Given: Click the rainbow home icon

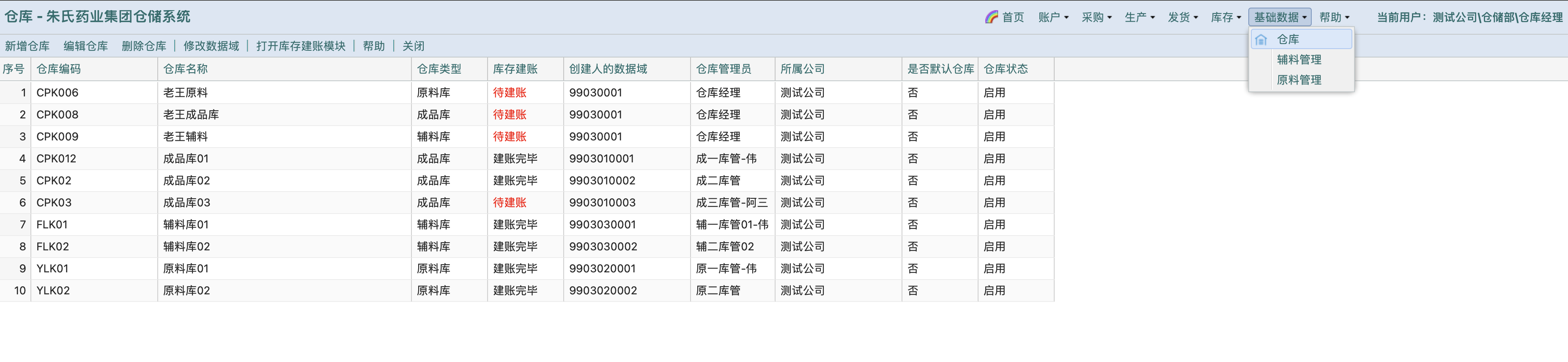Looking at the screenshot, I should click(991, 17).
